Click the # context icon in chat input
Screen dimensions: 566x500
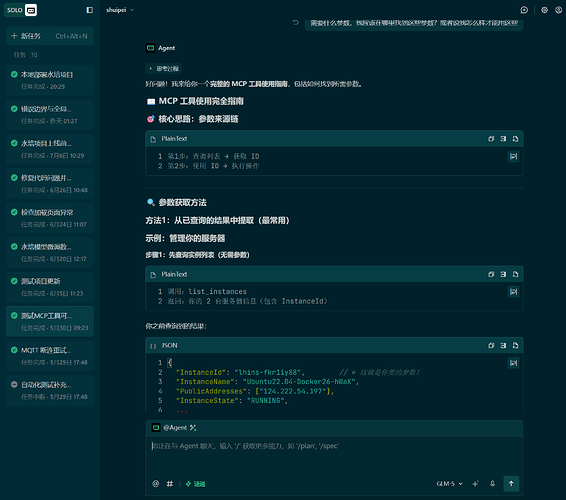point(170,484)
